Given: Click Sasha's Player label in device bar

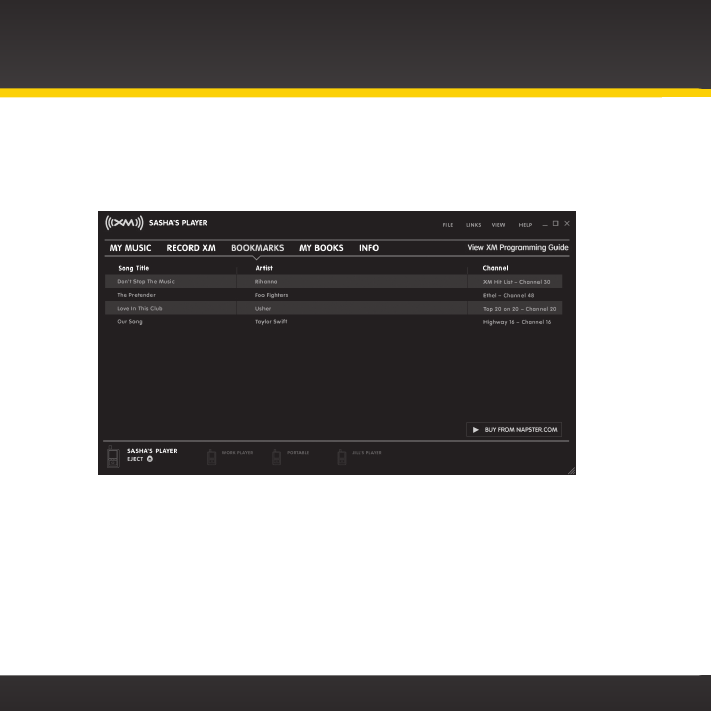Looking at the screenshot, I should [152, 451].
